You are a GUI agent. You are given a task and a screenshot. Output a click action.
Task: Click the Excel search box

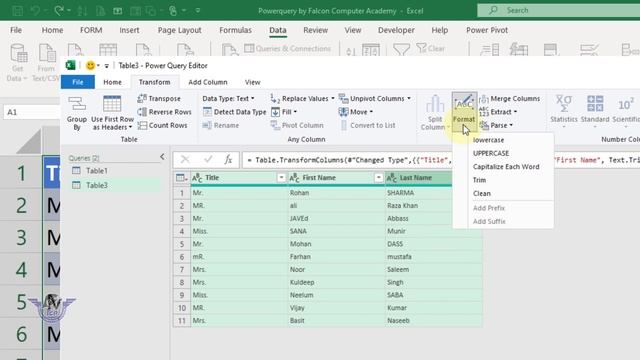558,10
